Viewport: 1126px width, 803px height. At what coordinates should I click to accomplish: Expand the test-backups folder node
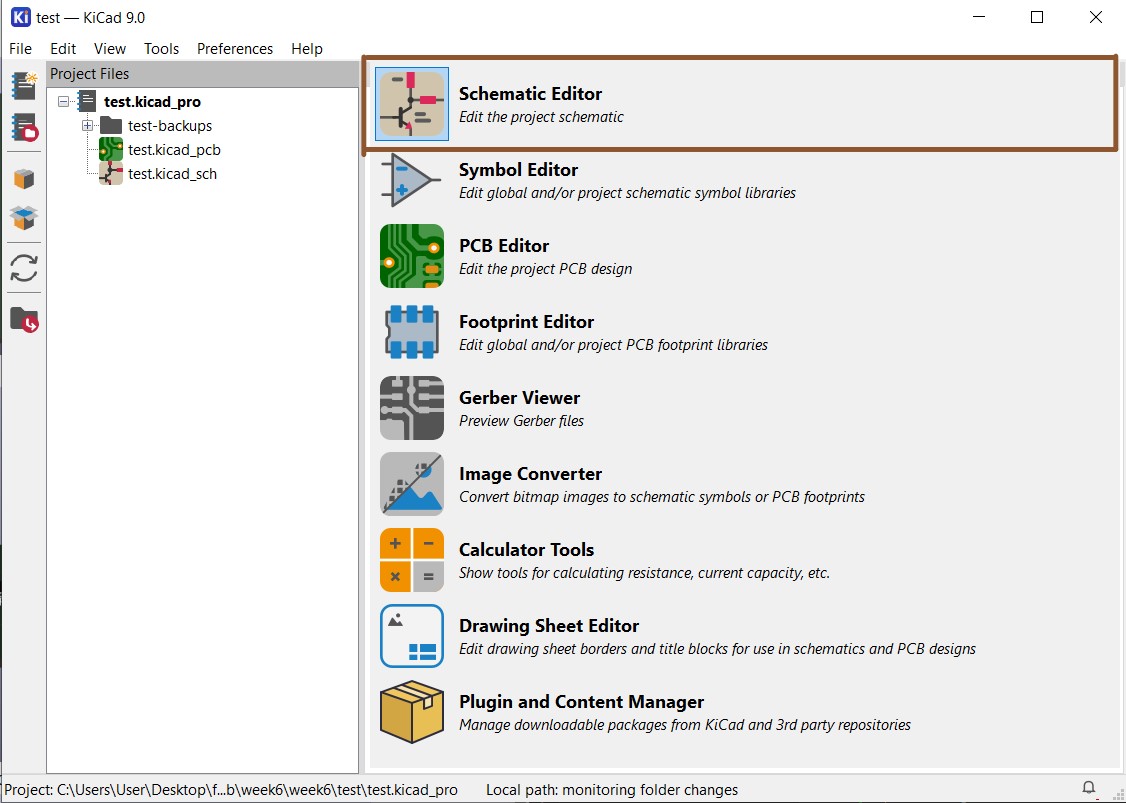[88, 126]
